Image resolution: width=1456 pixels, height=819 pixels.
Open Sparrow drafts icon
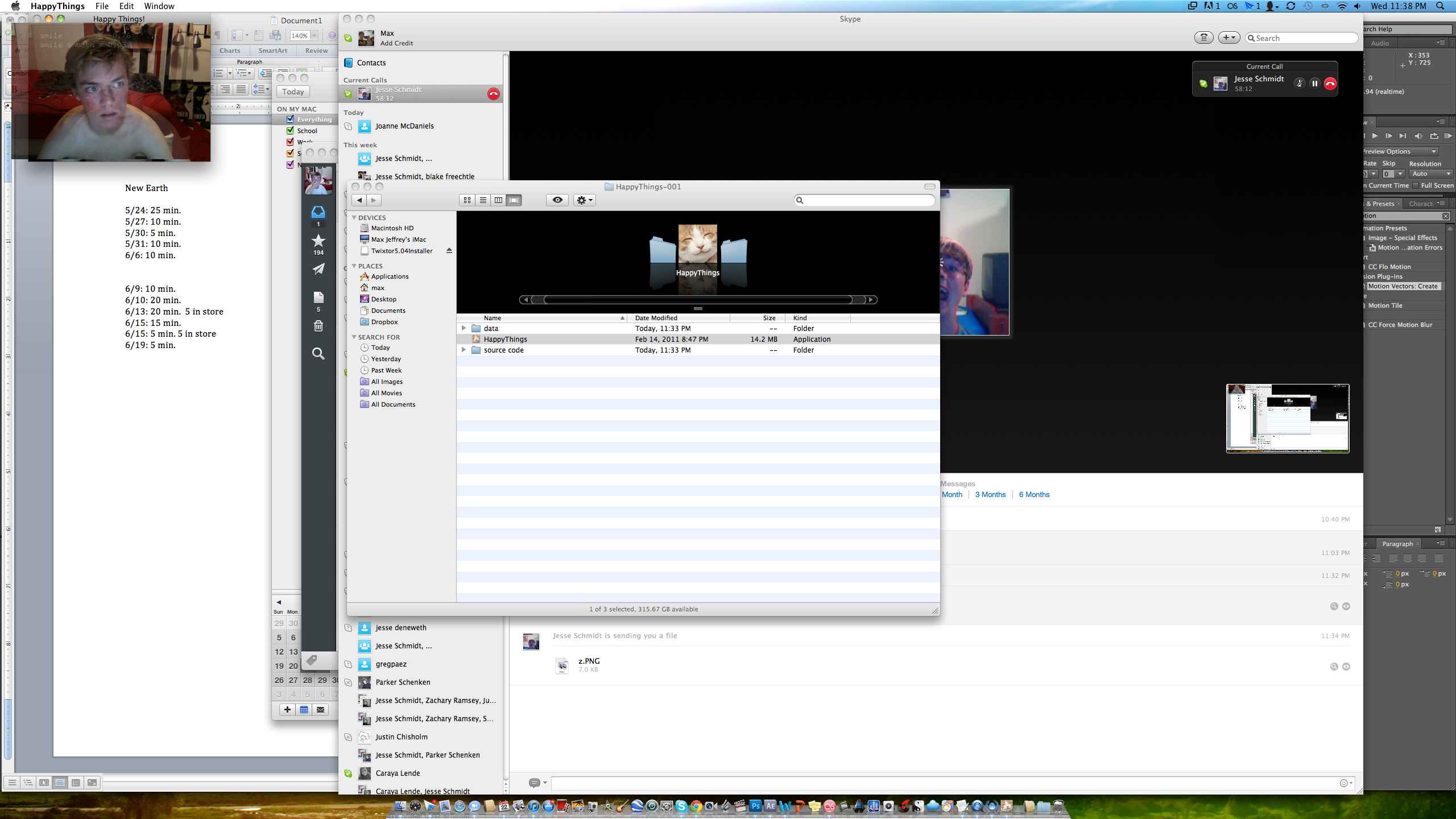point(318,297)
